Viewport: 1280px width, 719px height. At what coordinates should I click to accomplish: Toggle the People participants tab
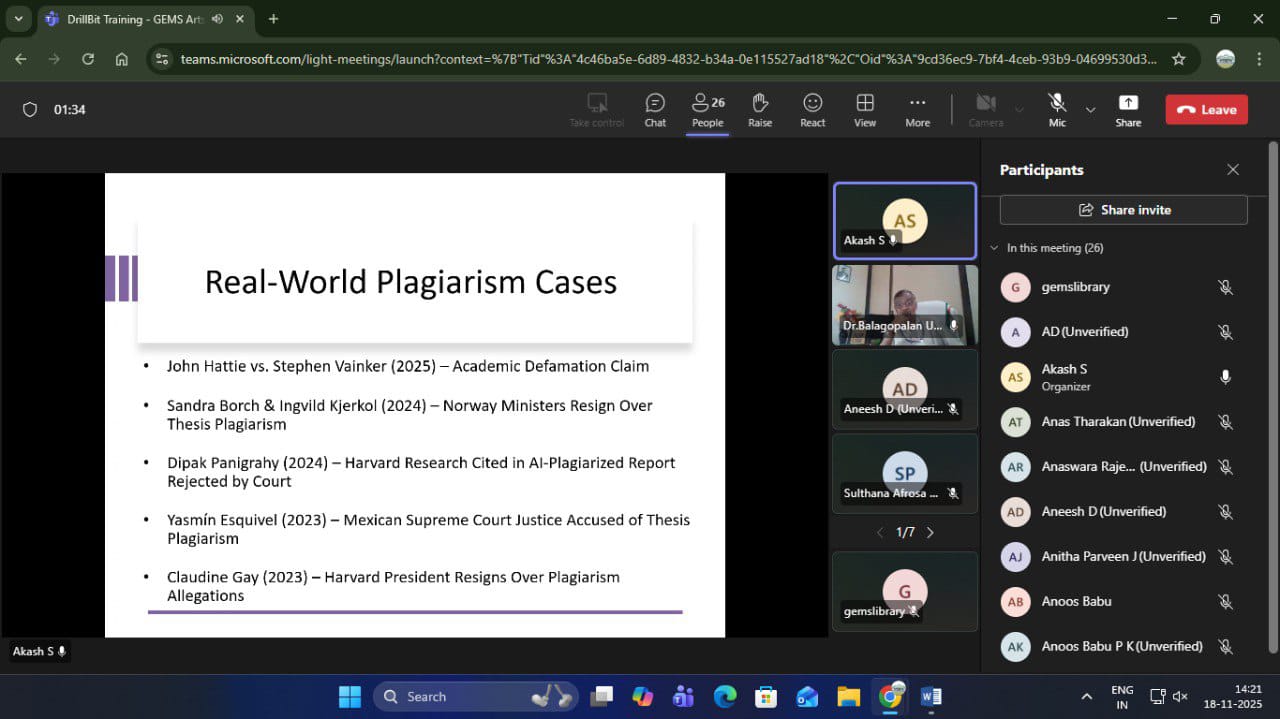707,109
